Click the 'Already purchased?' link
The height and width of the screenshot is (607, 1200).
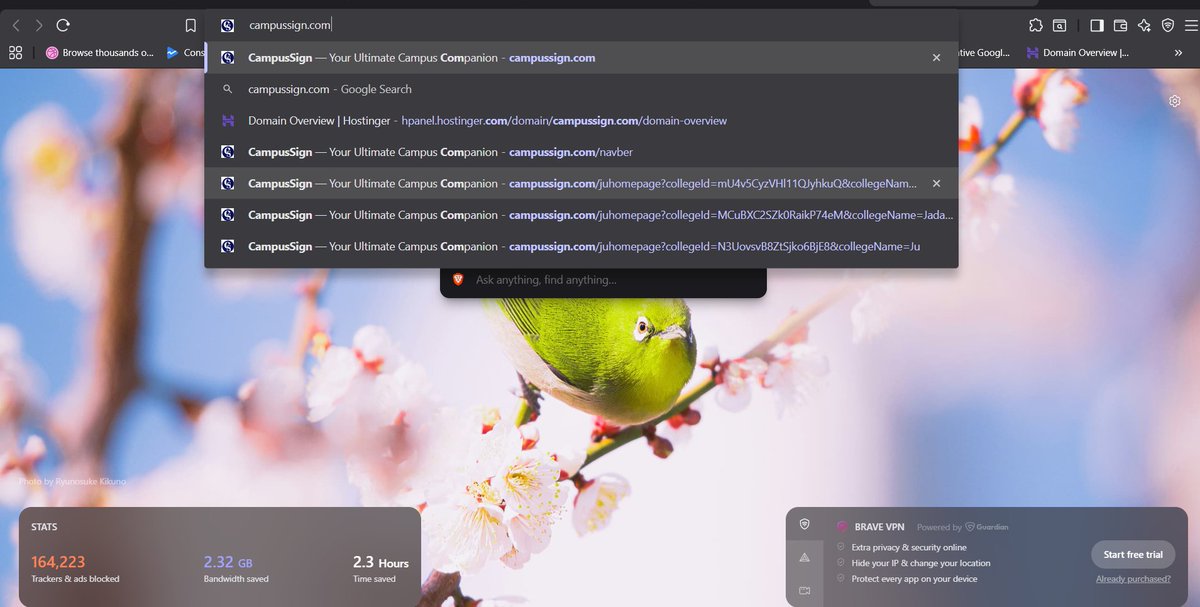[x=1133, y=579]
